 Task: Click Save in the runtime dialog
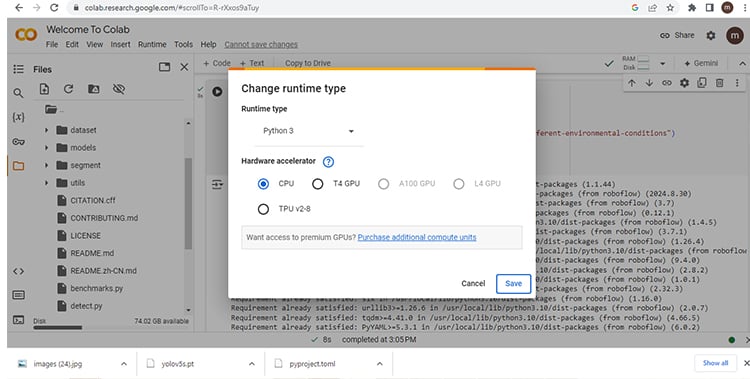tap(513, 284)
